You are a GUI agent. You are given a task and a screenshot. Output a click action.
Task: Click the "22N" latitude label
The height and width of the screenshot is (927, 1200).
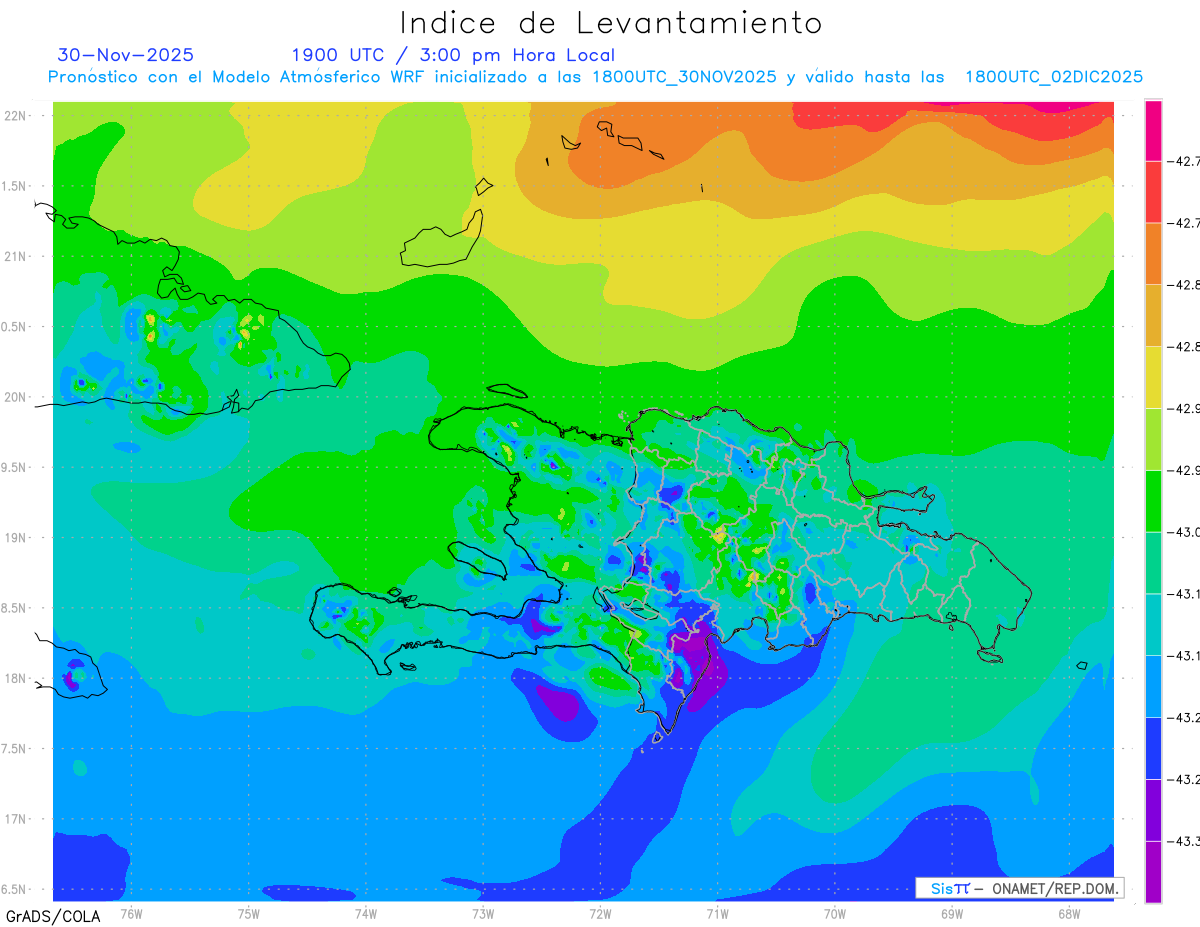pyautogui.click(x=16, y=115)
